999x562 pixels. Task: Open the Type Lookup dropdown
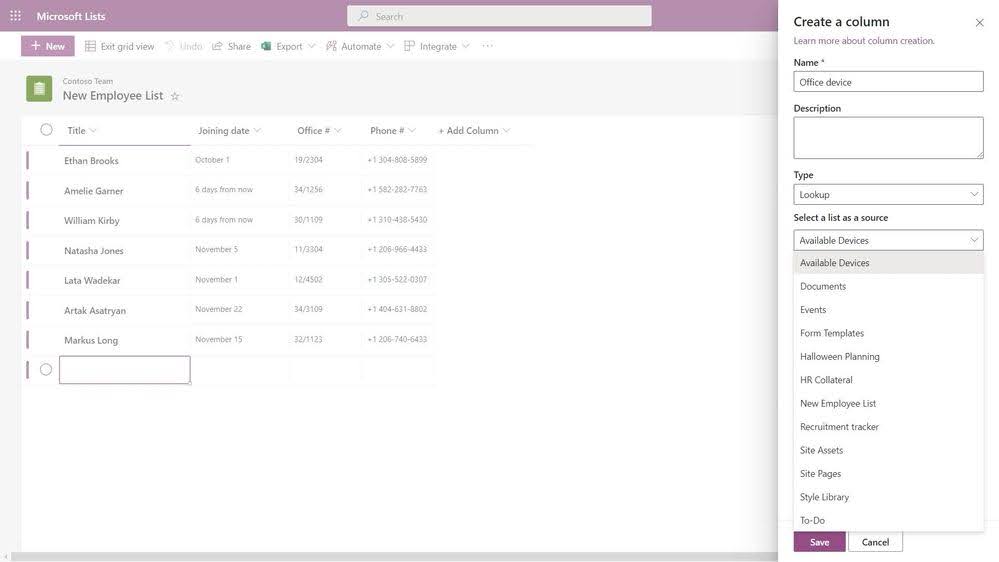coord(888,194)
